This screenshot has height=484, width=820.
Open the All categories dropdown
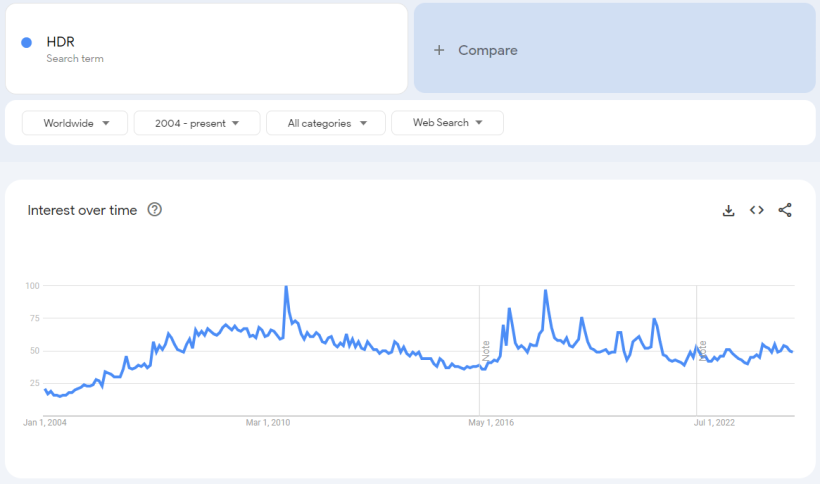326,123
